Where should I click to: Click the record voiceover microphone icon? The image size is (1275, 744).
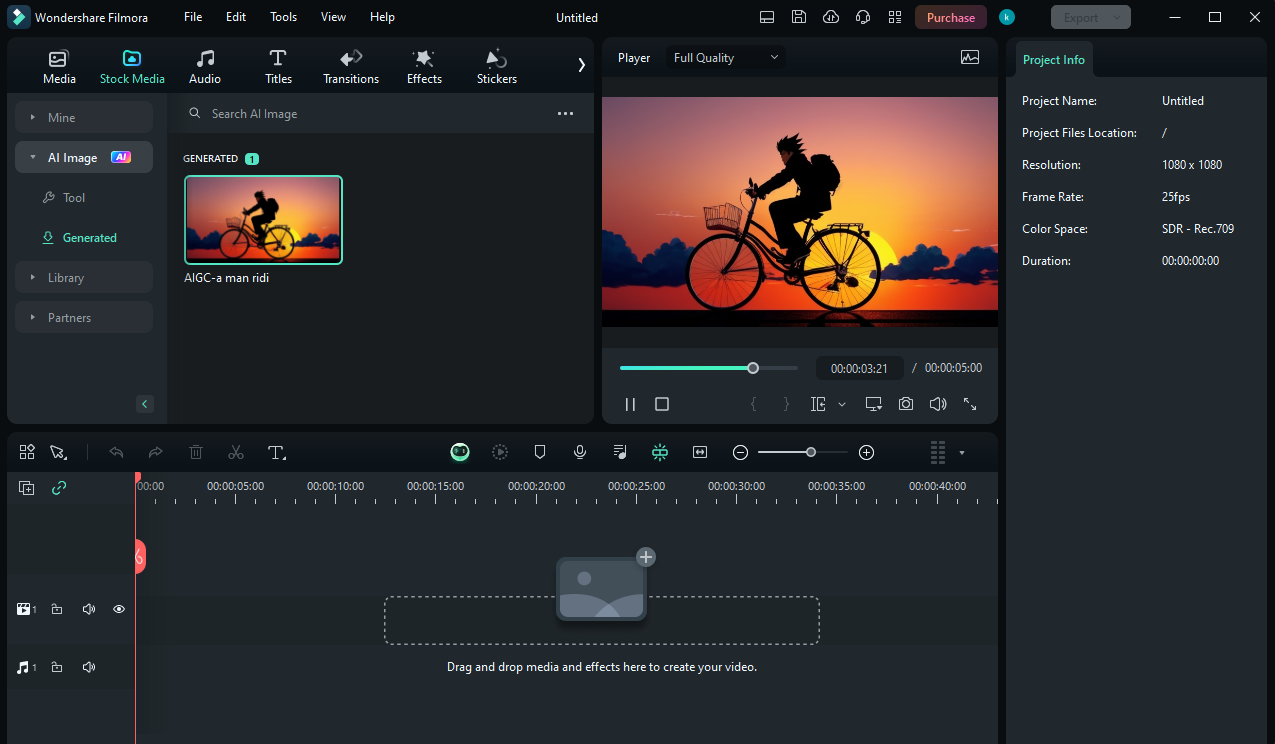[580, 452]
